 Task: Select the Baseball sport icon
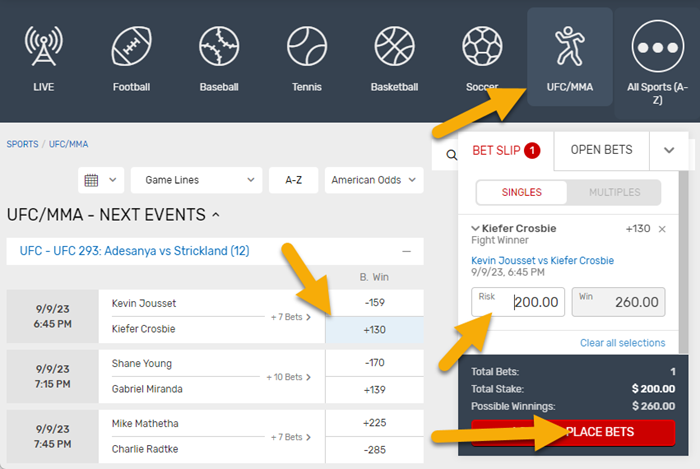(219, 46)
